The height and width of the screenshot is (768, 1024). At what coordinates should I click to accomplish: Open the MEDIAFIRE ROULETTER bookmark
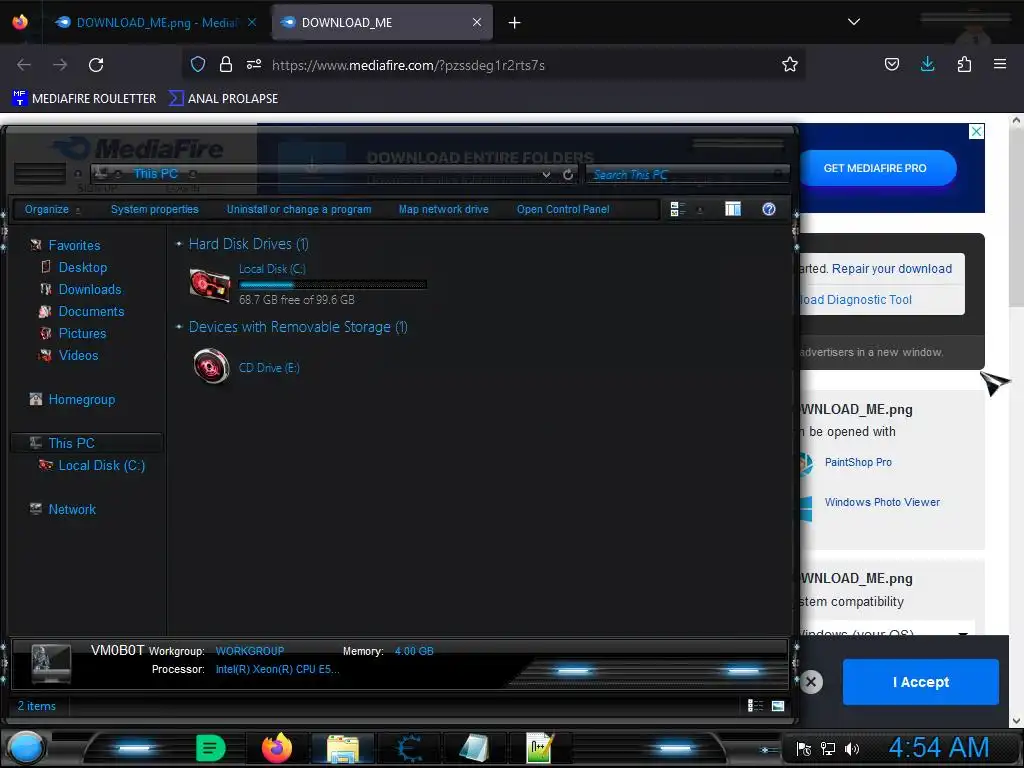[84, 99]
